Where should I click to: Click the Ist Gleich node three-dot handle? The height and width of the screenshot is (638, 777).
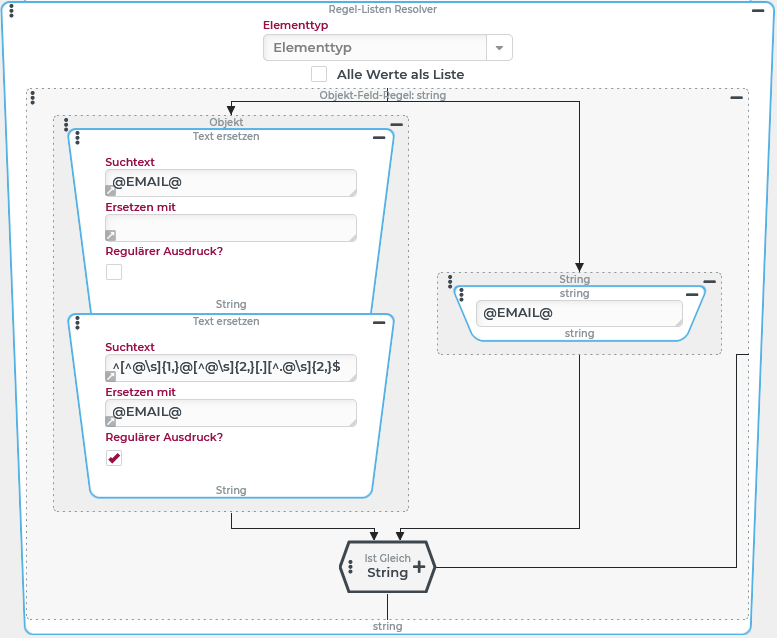[351, 566]
